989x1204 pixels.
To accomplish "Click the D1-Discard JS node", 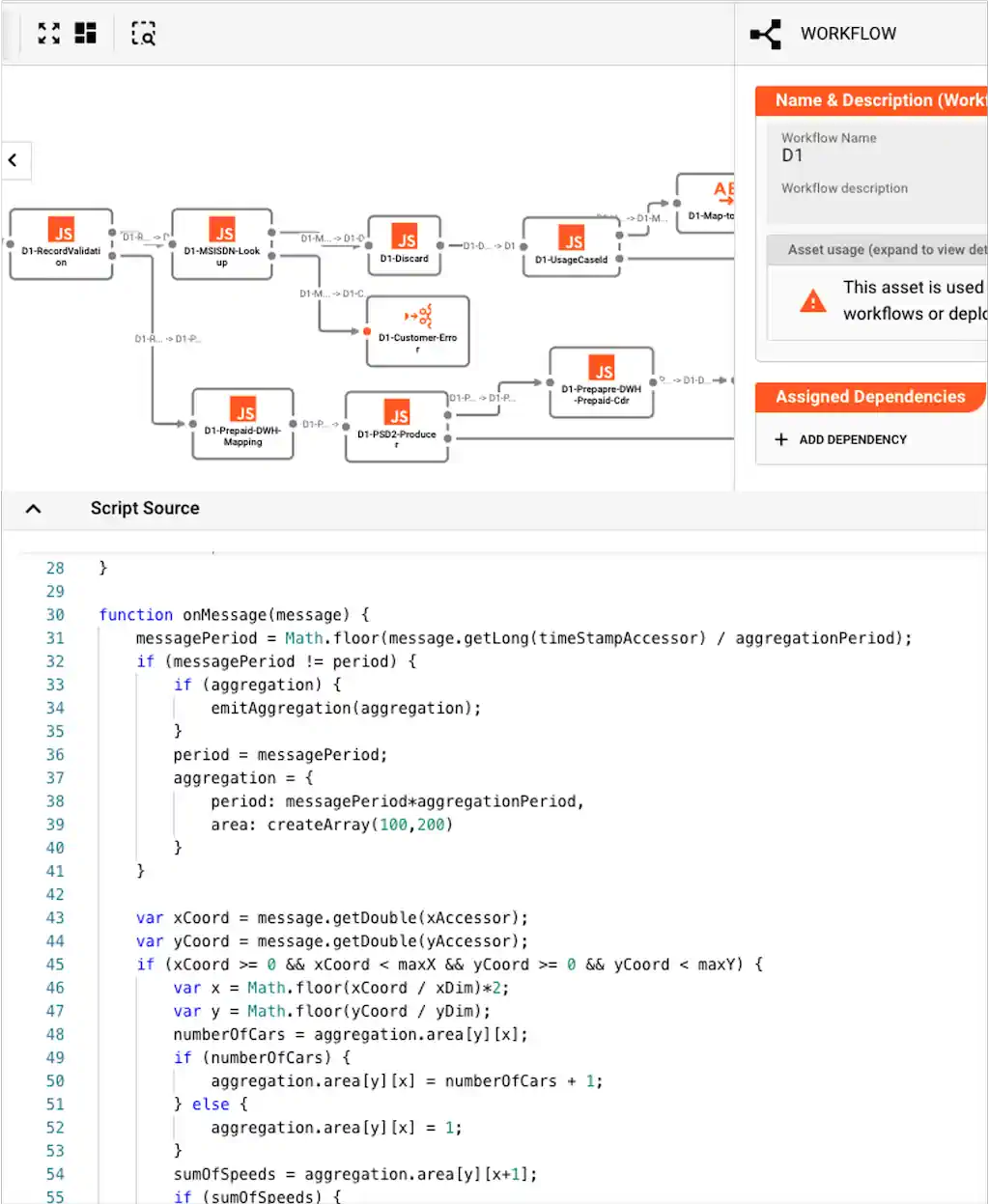I will pos(404,244).
